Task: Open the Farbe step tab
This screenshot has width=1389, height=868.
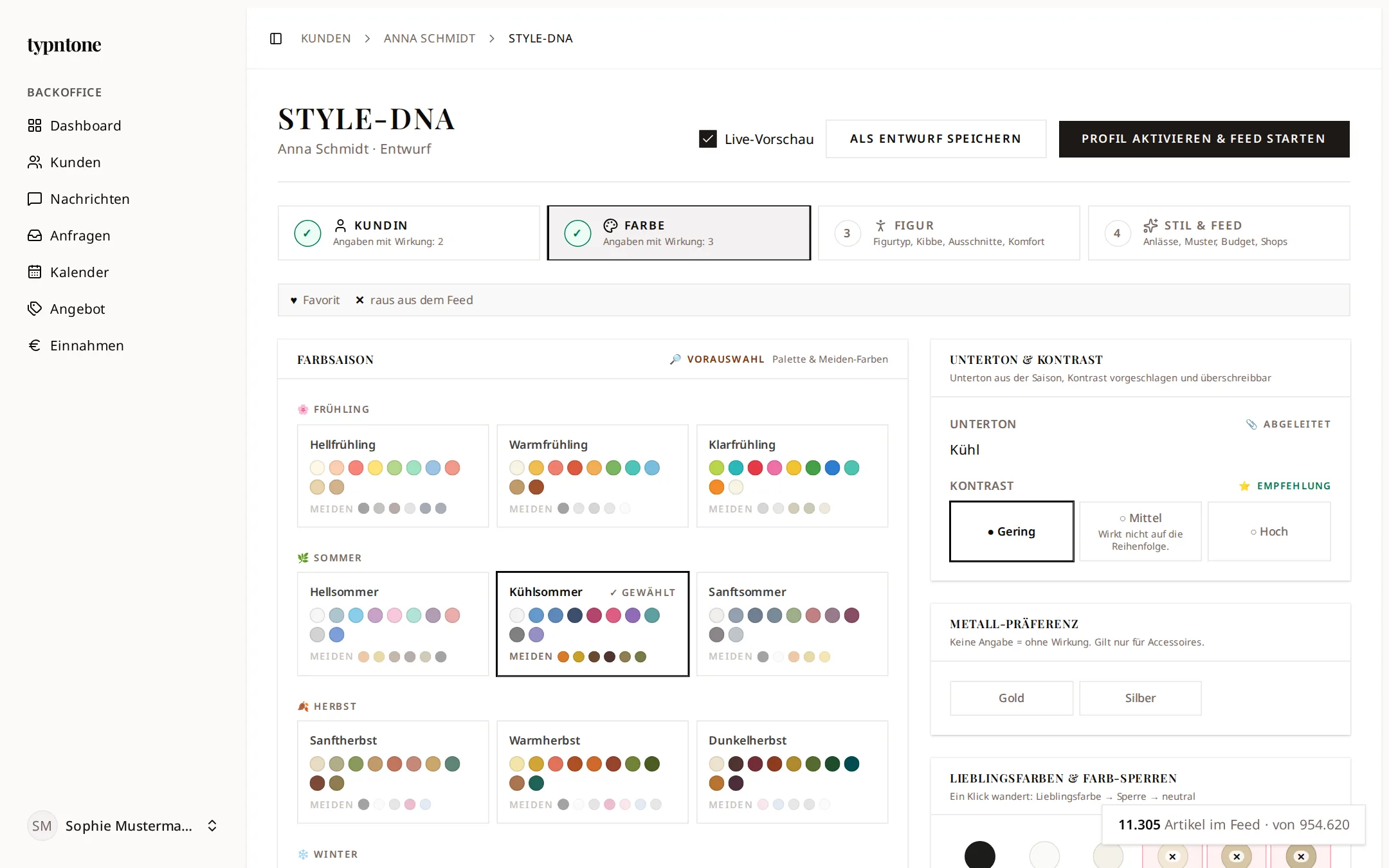Action: (679, 233)
